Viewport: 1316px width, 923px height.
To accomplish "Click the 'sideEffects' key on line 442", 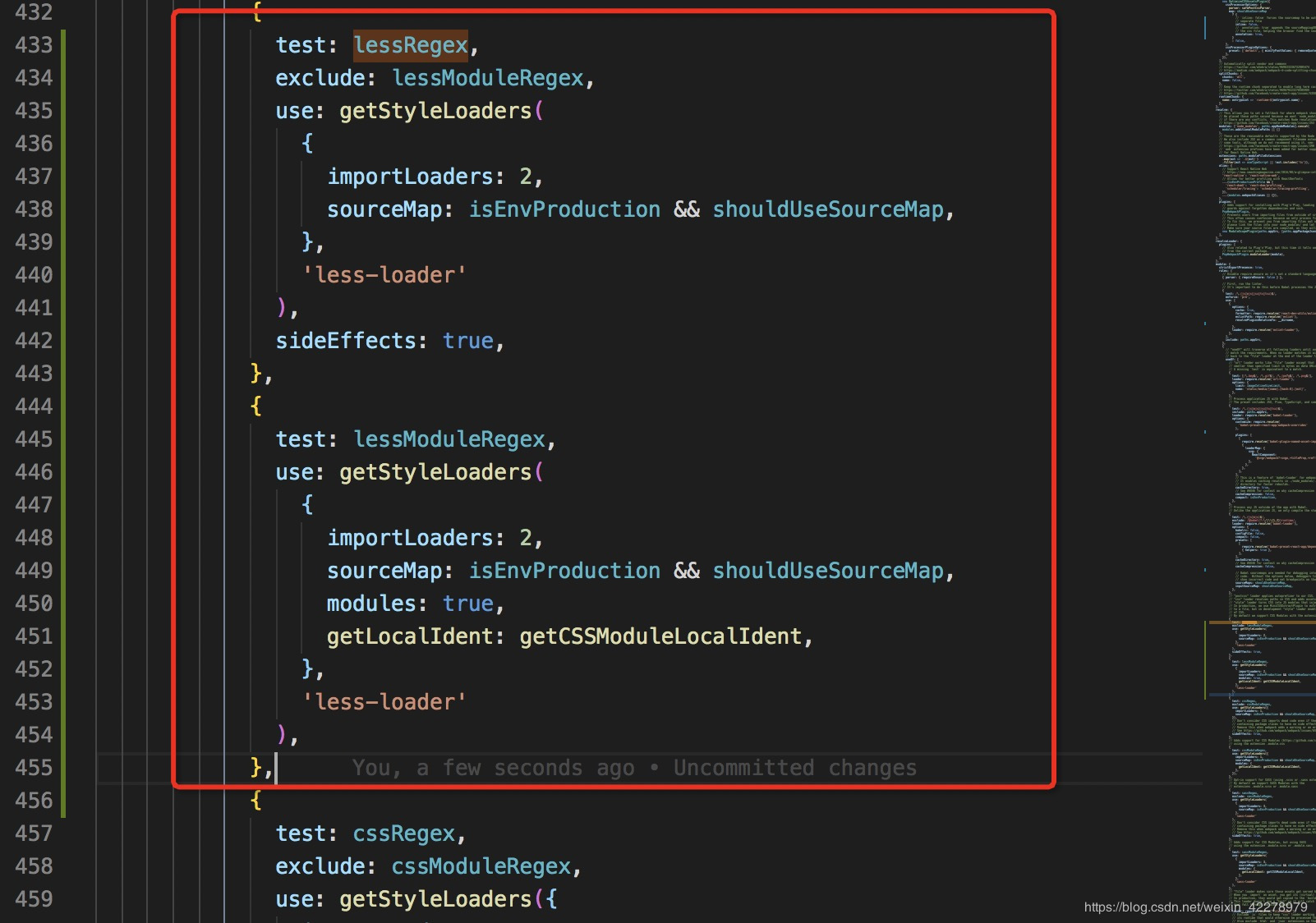I will [x=346, y=341].
